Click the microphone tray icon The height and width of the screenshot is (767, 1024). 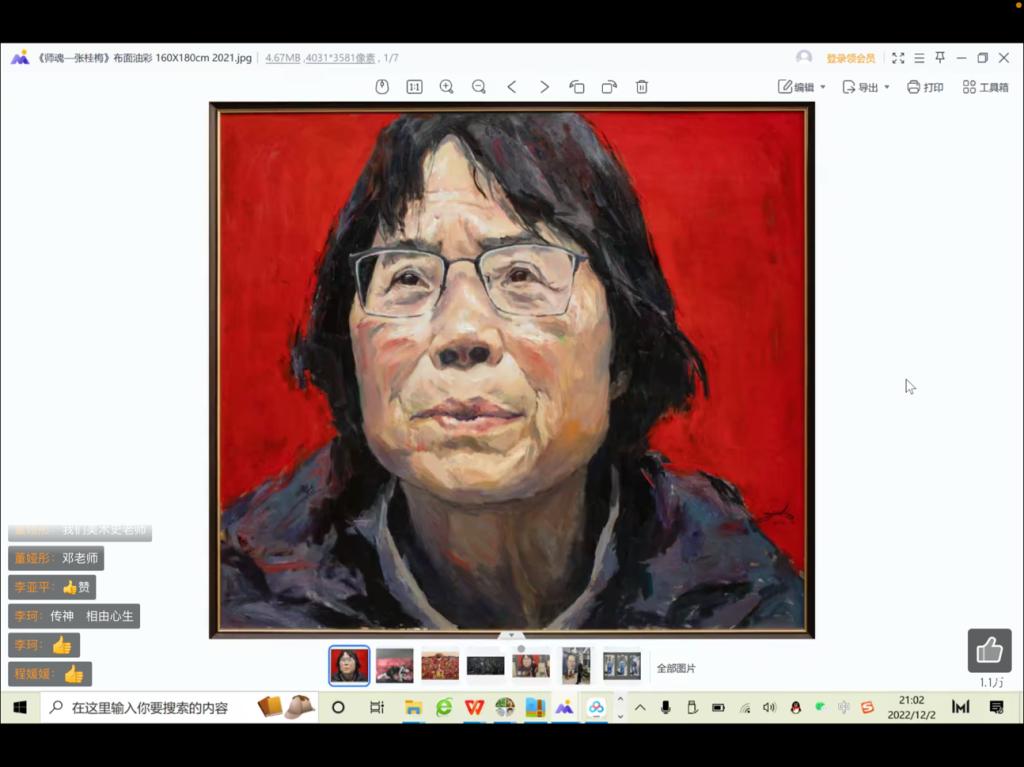(665, 707)
